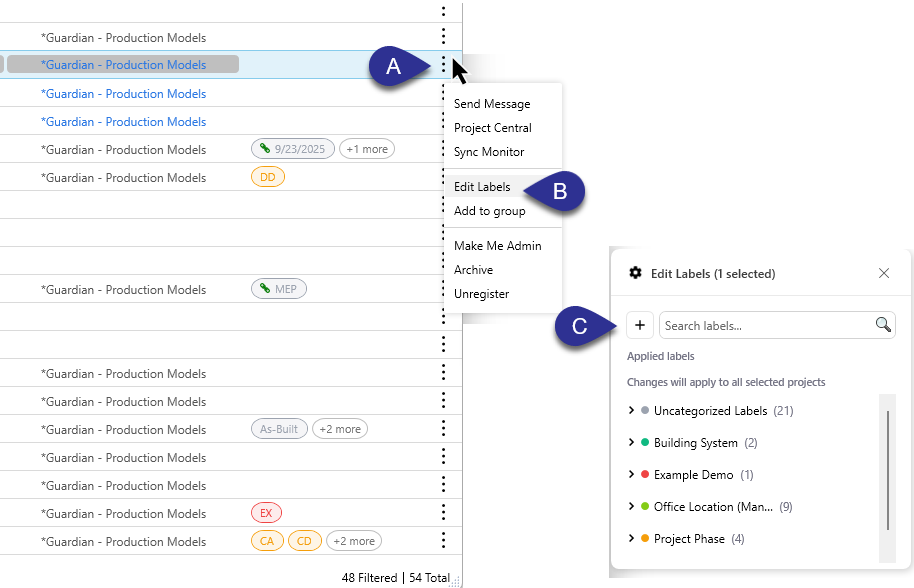
Task: Choose Project Central from the context menu
Action: [x=495, y=127]
